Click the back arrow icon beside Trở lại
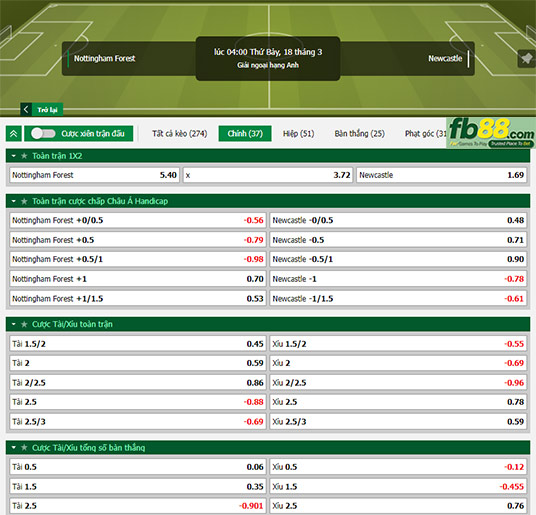This screenshot has width=536, height=515. pos(26,110)
